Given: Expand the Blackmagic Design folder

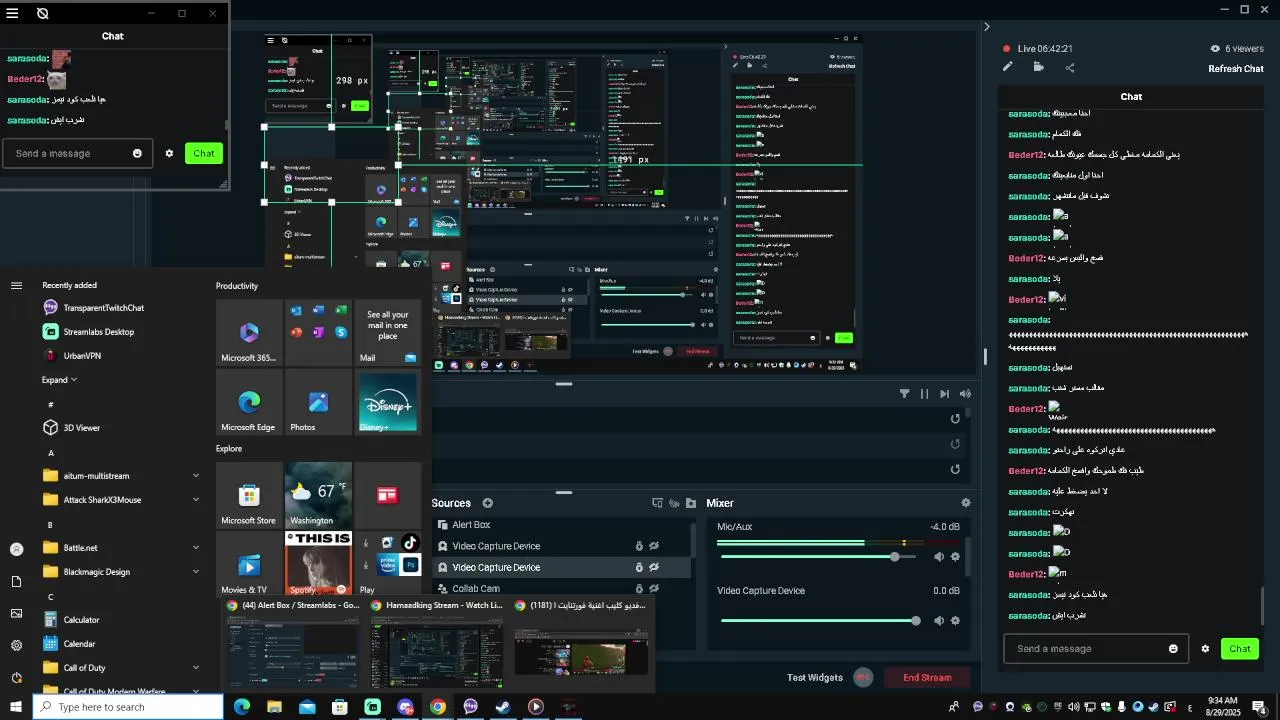Looking at the screenshot, I should pos(196,571).
